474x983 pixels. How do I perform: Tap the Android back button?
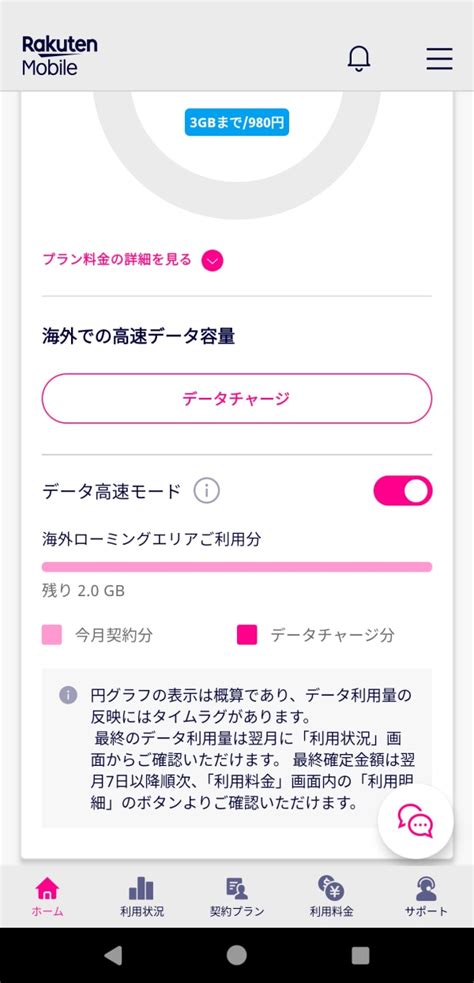point(113,955)
